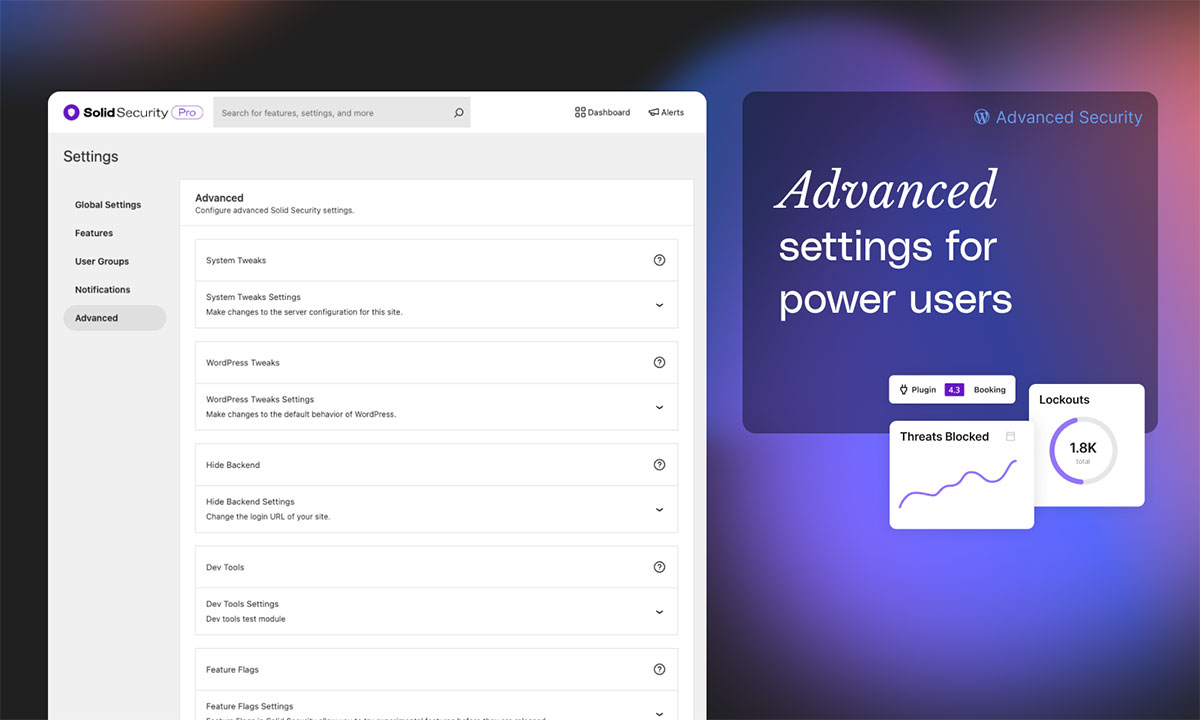Click the plug icon in Plugin badge
This screenshot has height=720, width=1200.
pyautogui.click(x=904, y=389)
